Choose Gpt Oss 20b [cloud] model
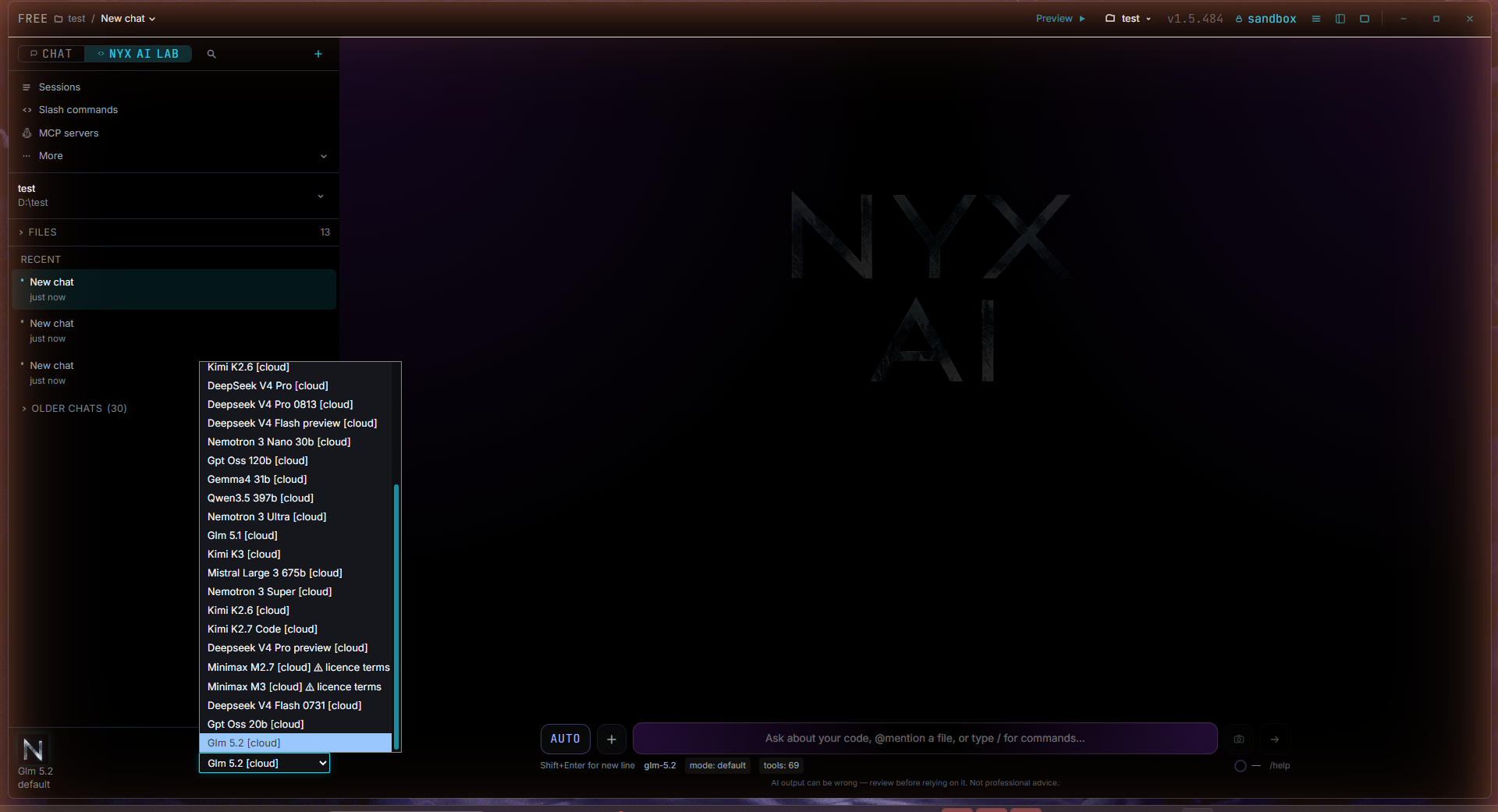Viewport: 1498px width, 812px height. pyautogui.click(x=296, y=725)
